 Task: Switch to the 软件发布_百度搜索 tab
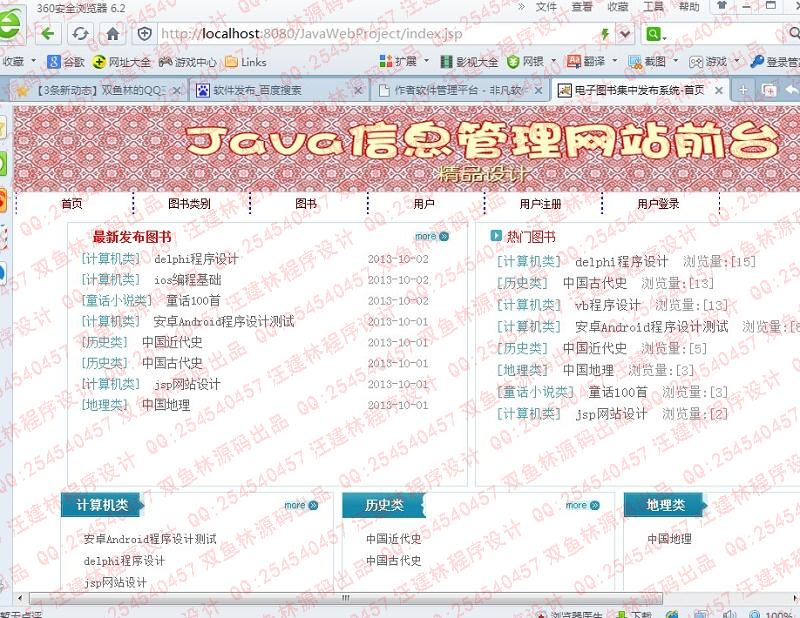[278, 91]
